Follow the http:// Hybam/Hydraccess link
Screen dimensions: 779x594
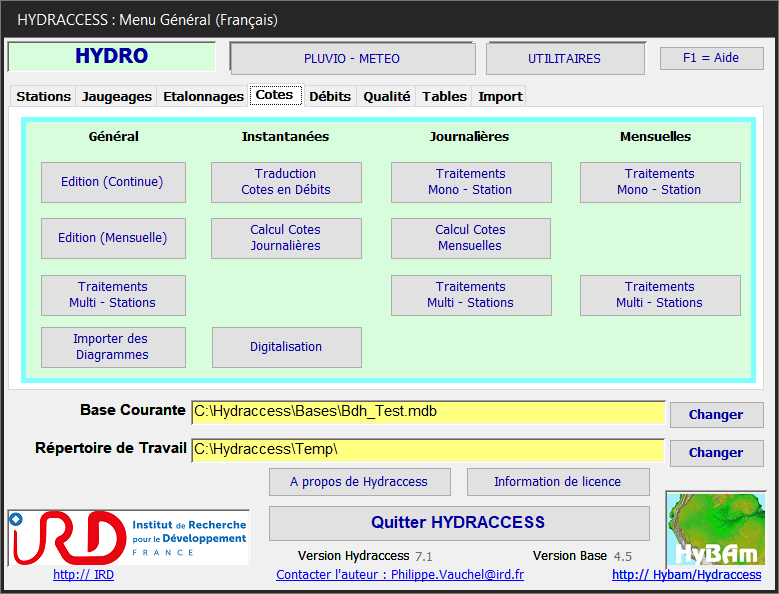click(x=687, y=575)
